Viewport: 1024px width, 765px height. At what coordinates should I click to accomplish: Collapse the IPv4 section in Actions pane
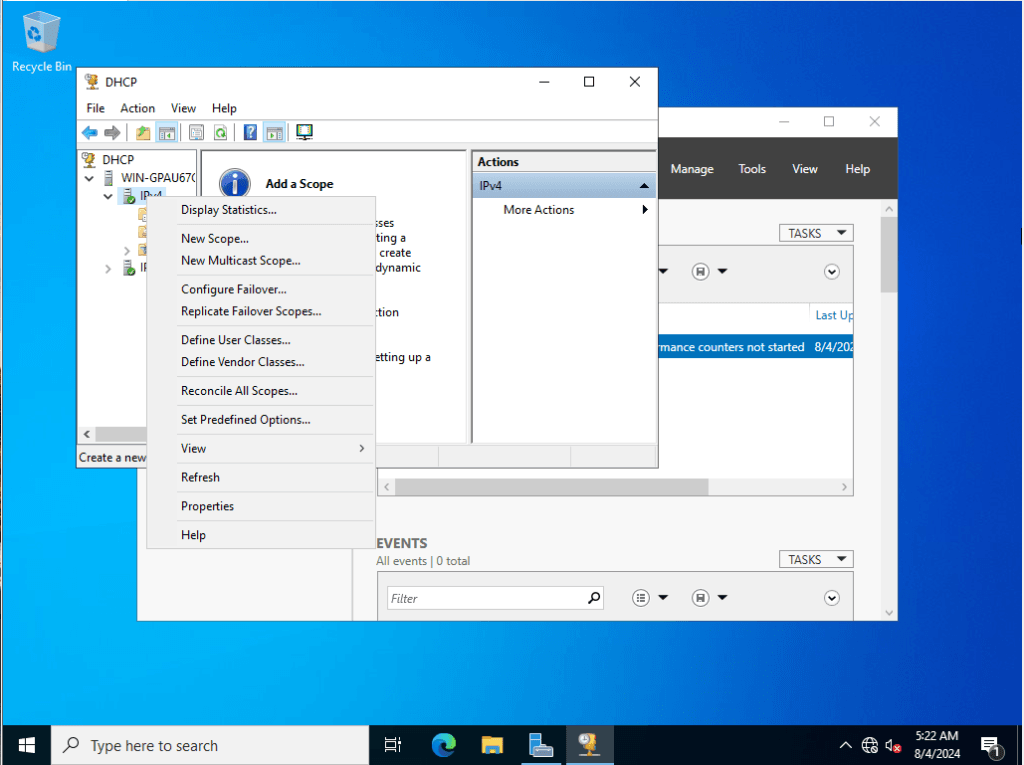click(x=643, y=186)
